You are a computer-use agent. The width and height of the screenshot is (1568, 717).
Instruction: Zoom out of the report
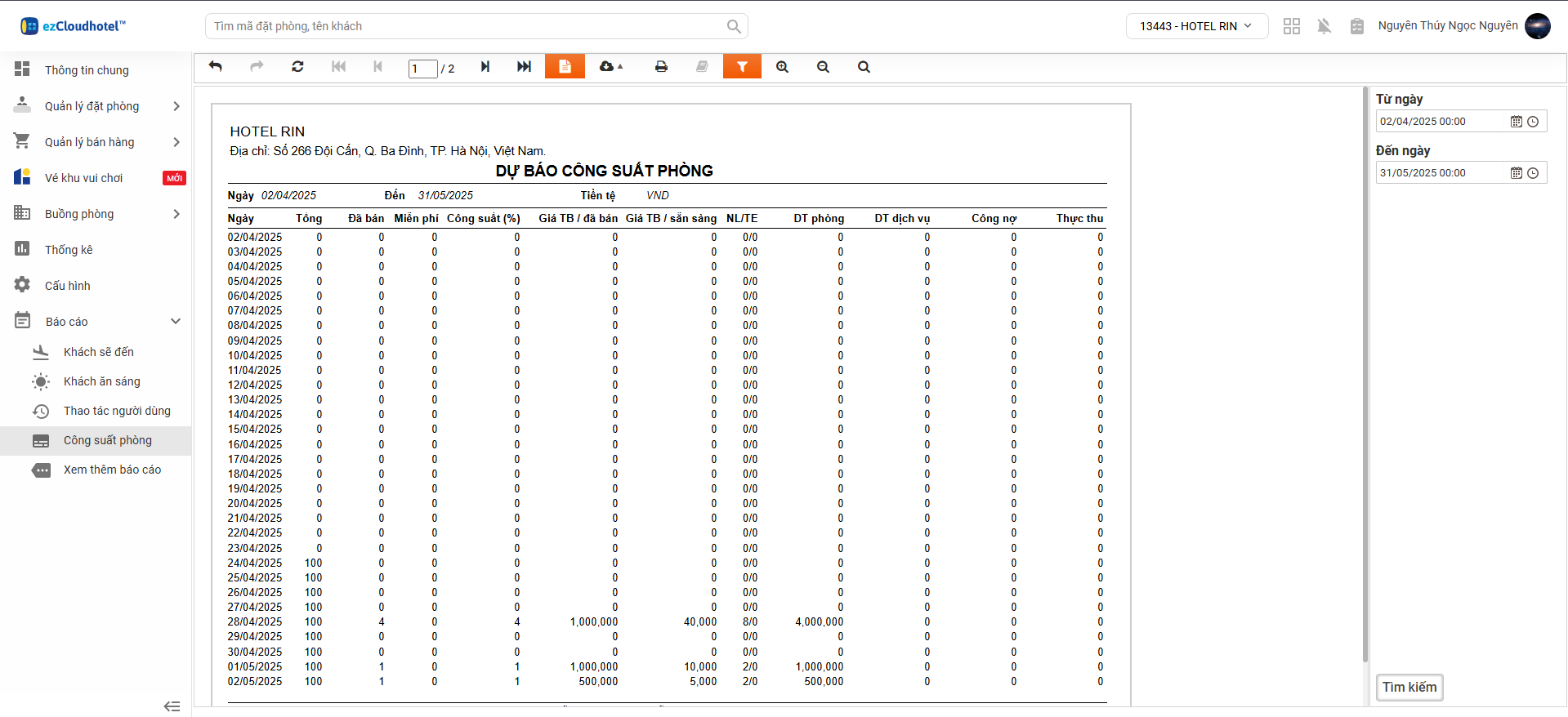click(823, 67)
